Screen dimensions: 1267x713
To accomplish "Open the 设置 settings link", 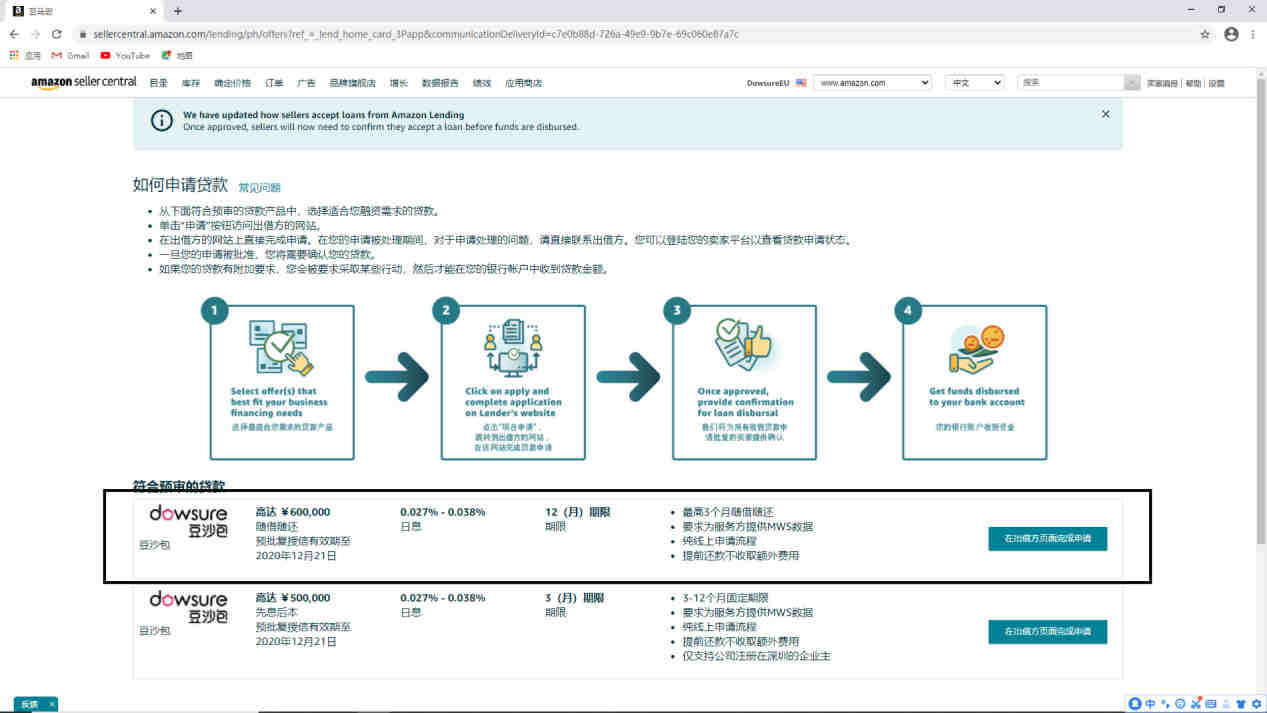I will point(1216,84).
